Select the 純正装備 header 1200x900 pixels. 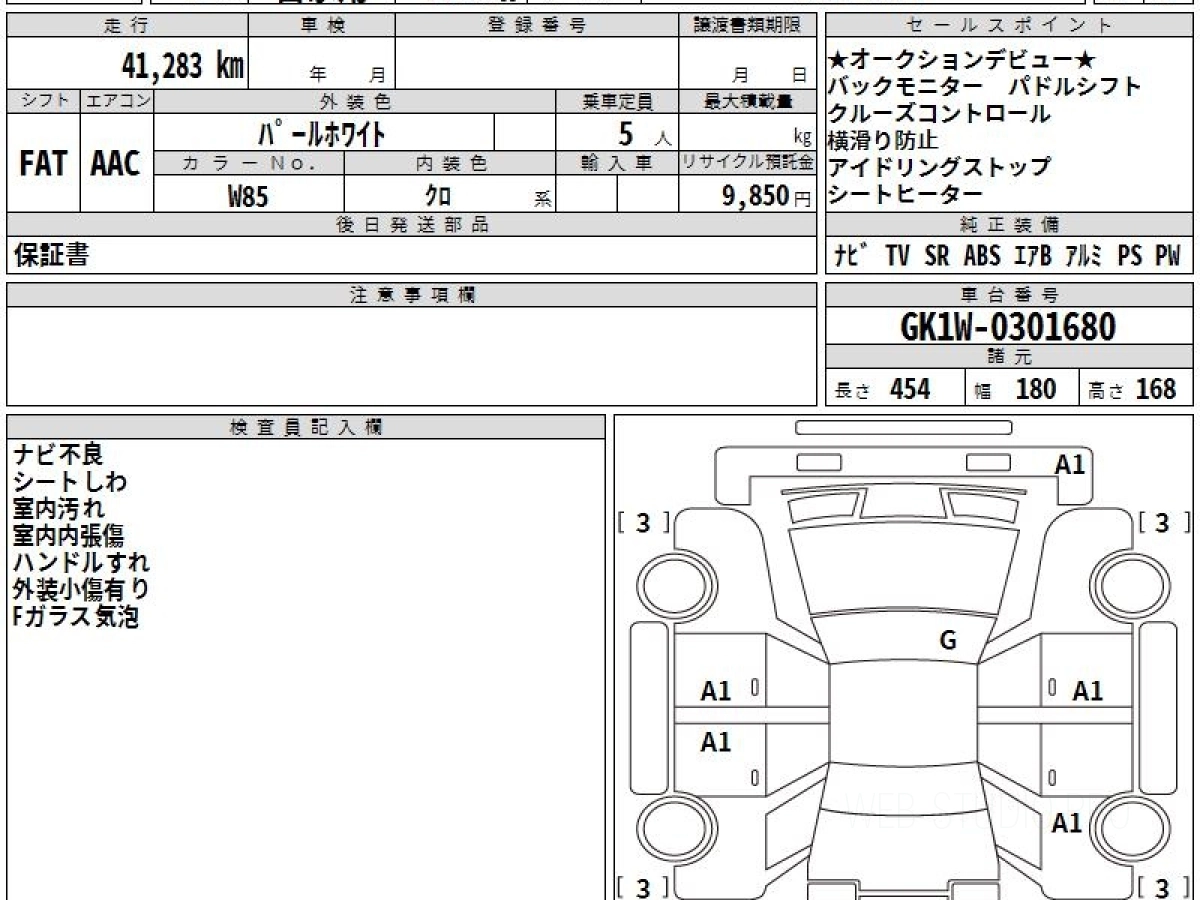coord(1010,225)
